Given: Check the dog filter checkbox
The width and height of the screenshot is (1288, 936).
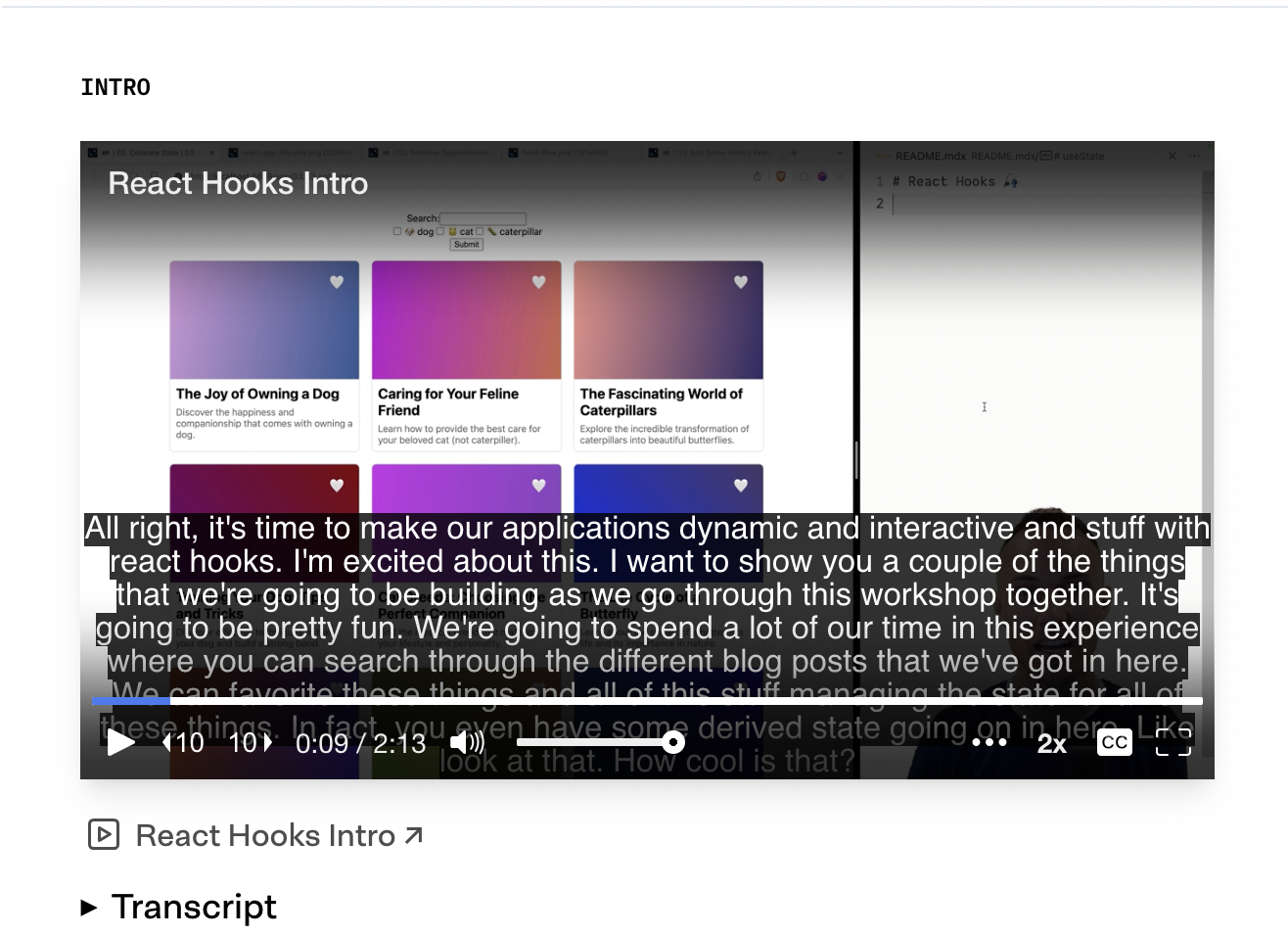Looking at the screenshot, I should tap(397, 232).
